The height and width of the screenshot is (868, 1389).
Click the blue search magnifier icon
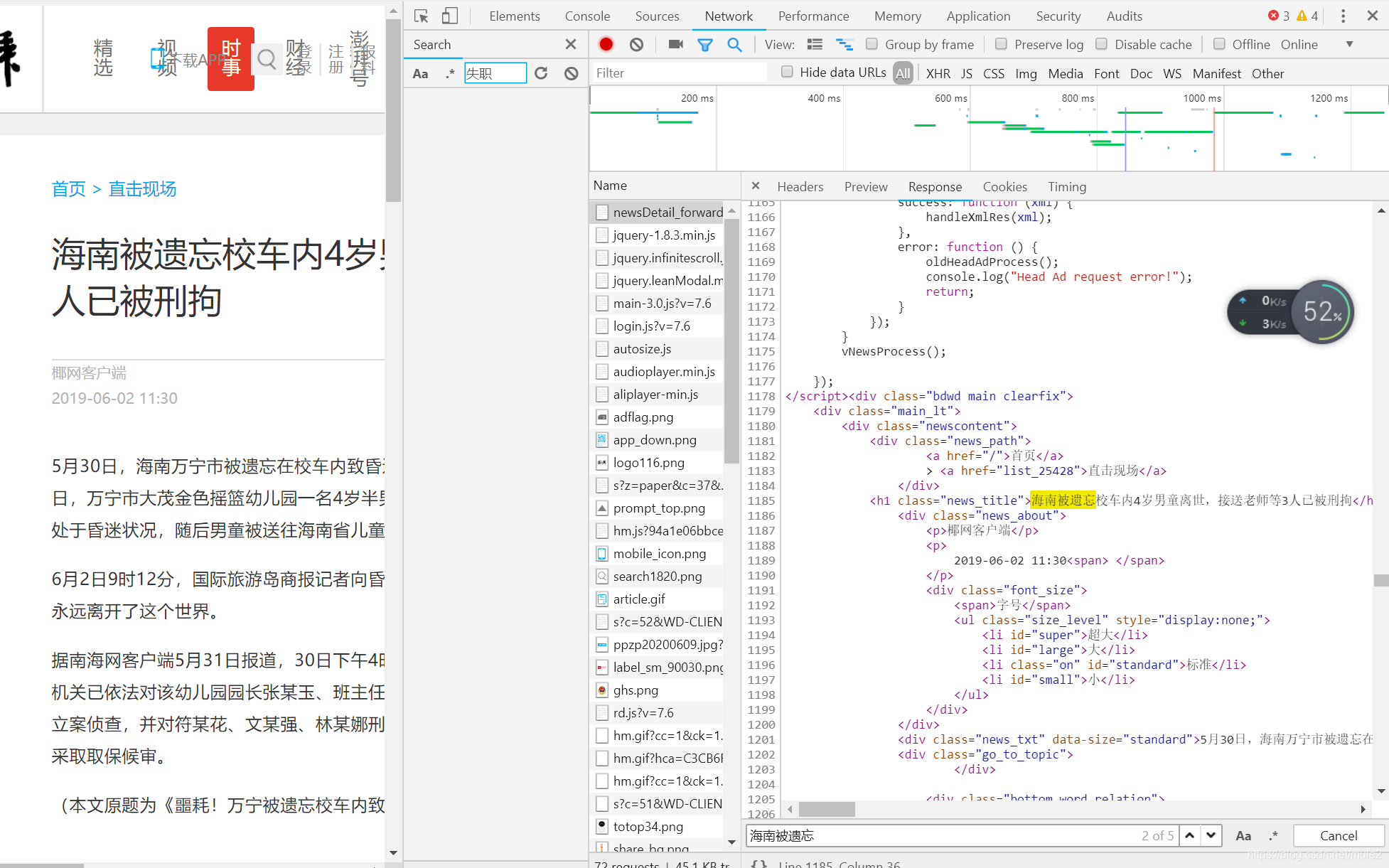point(735,45)
